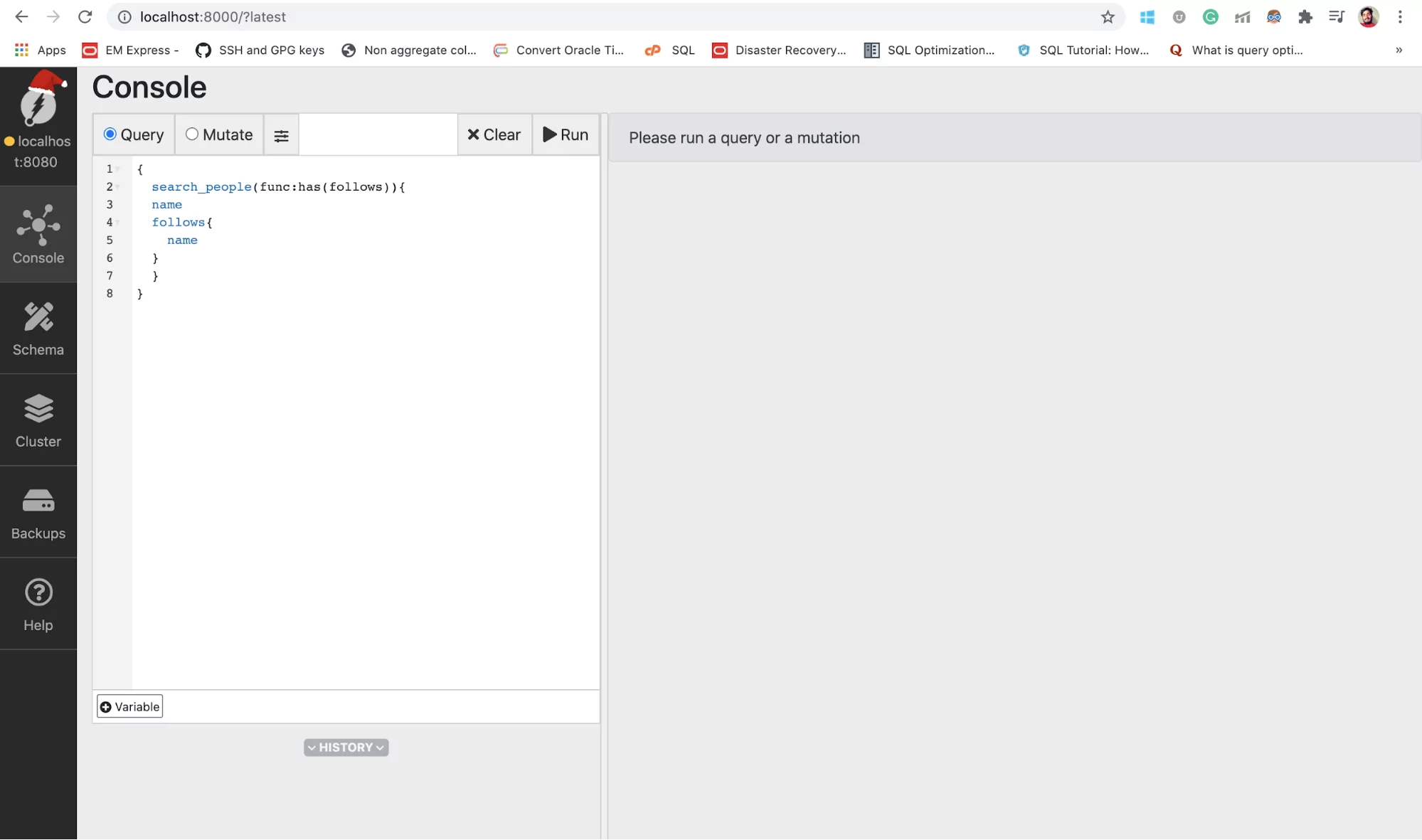Viewport: 1422px width, 840px height.
Task: Open the query options sliders icon
Action: click(x=281, y=135)
